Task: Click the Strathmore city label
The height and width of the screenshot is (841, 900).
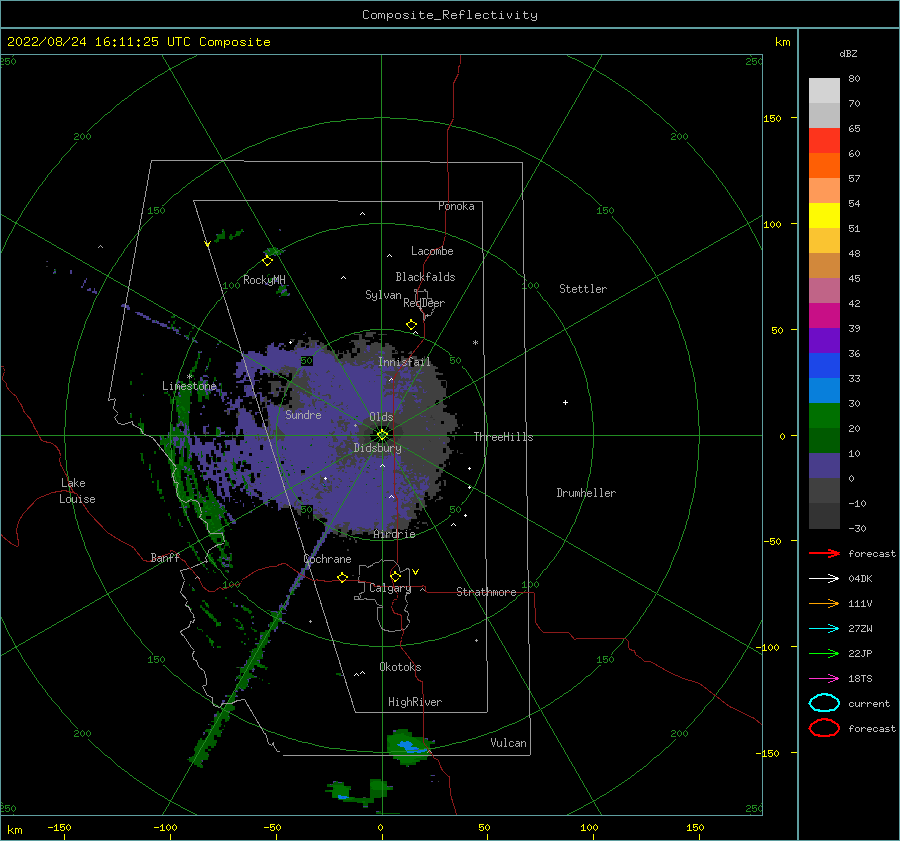Action: point(486,592)
